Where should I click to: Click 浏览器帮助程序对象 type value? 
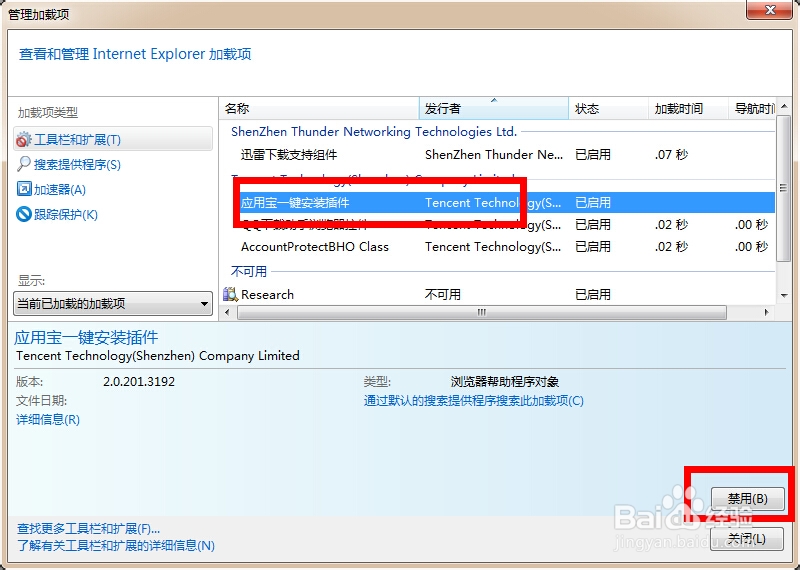tap(505, 382)
